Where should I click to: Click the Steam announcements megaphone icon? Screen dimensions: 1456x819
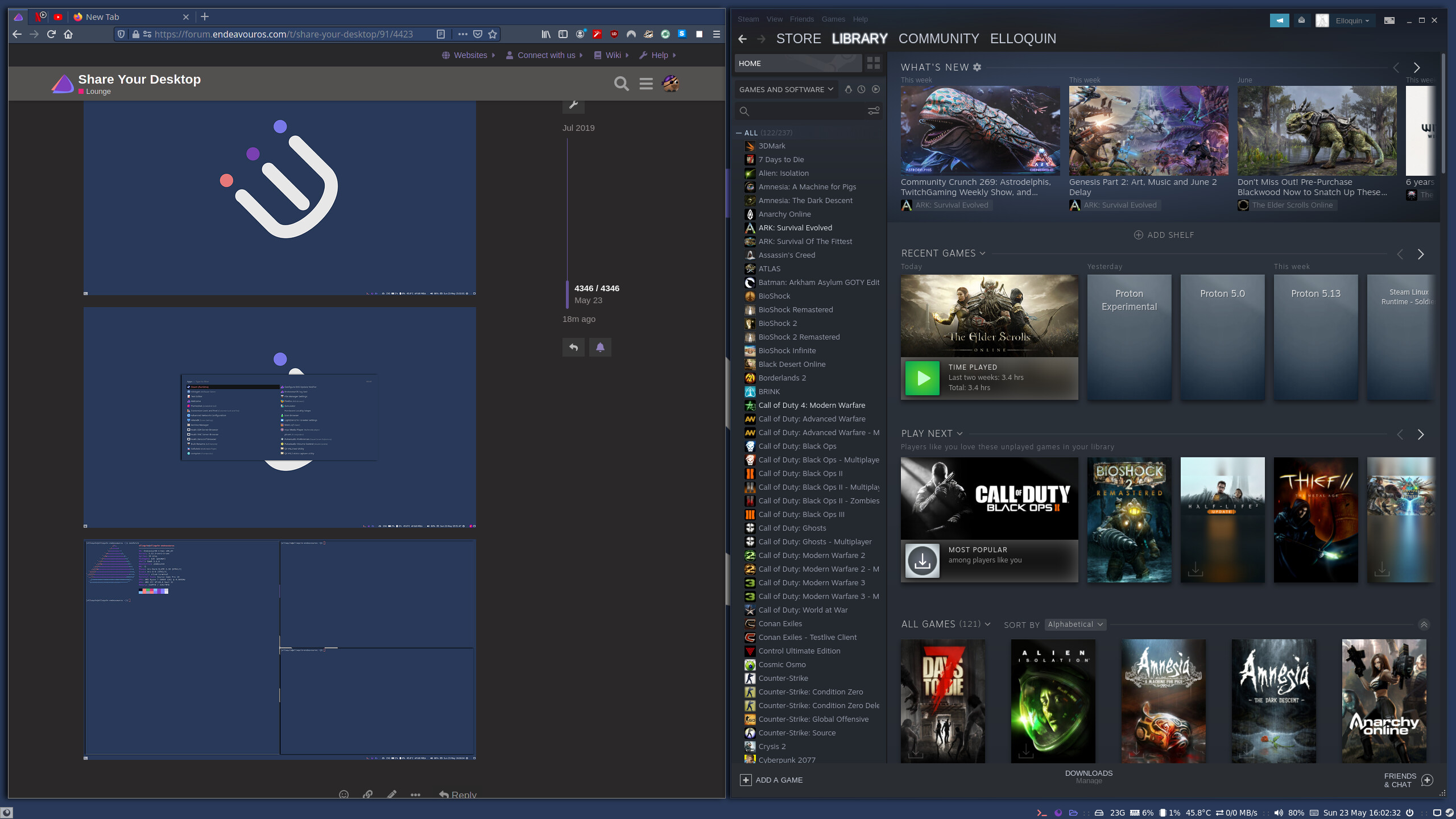coord(1280,20)
